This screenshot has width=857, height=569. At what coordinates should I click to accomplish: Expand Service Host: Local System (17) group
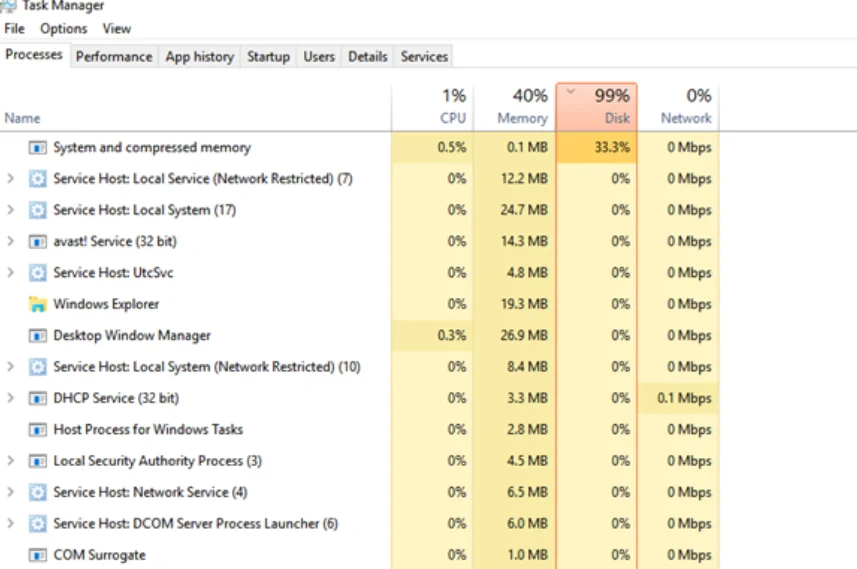coord(11,210)
